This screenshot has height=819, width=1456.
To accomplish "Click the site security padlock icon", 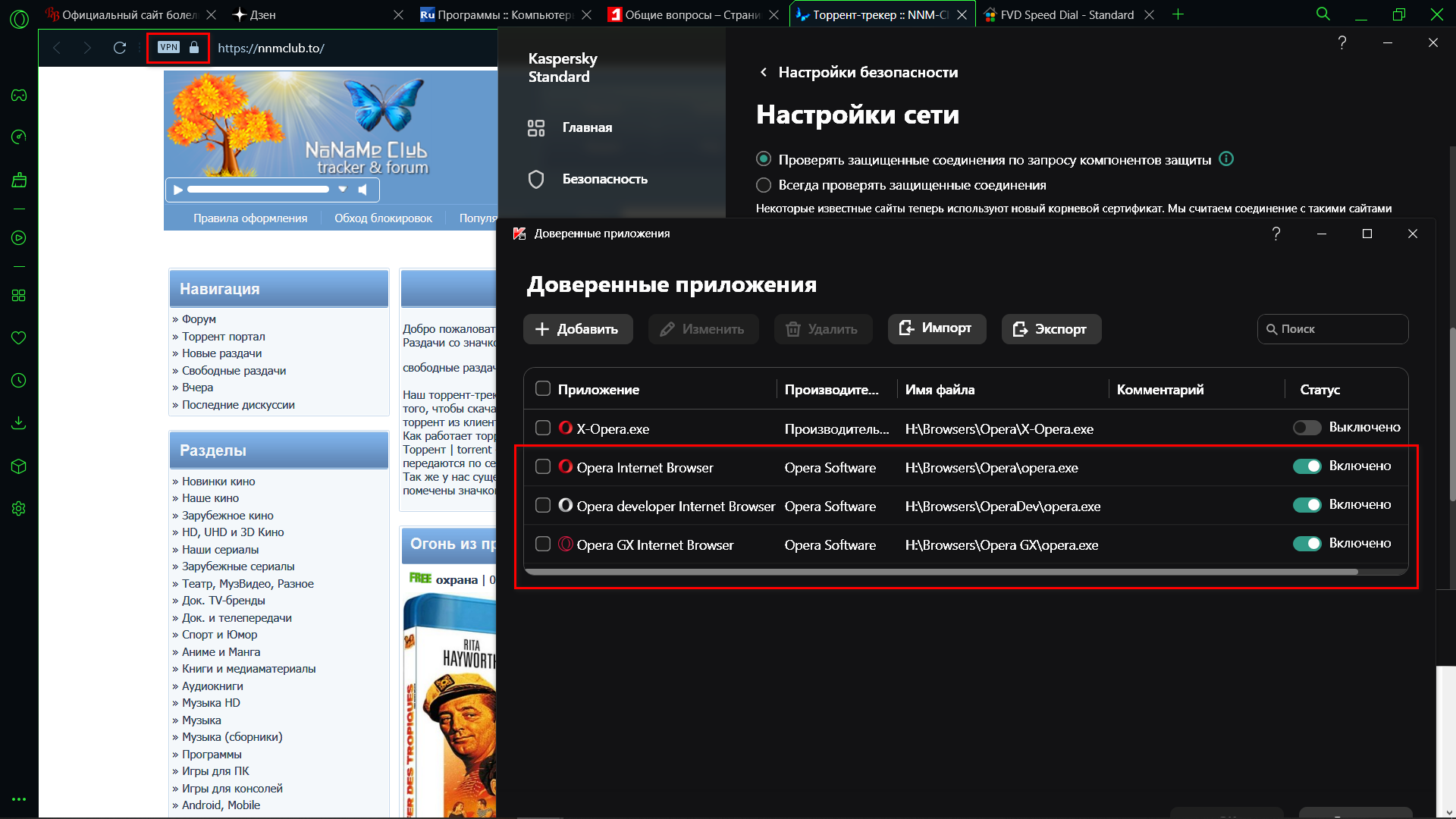I will [x=194, y=47].
